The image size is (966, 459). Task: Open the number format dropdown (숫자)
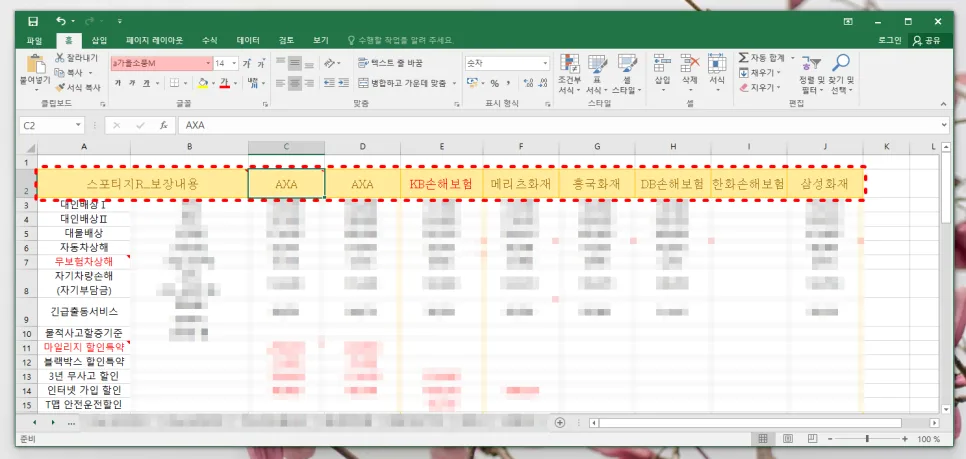(545, 63)
